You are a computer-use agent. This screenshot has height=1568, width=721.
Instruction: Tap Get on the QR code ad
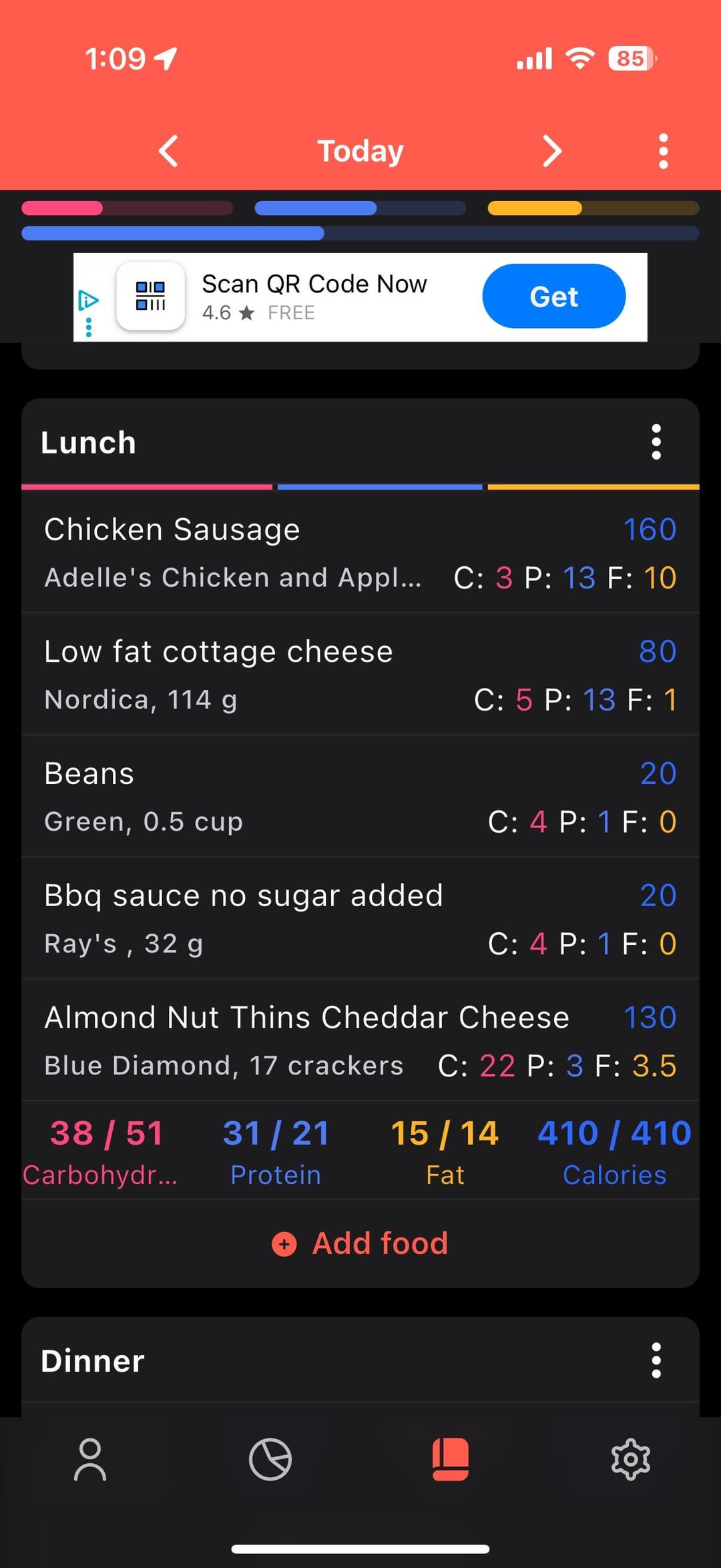[553, 297]
